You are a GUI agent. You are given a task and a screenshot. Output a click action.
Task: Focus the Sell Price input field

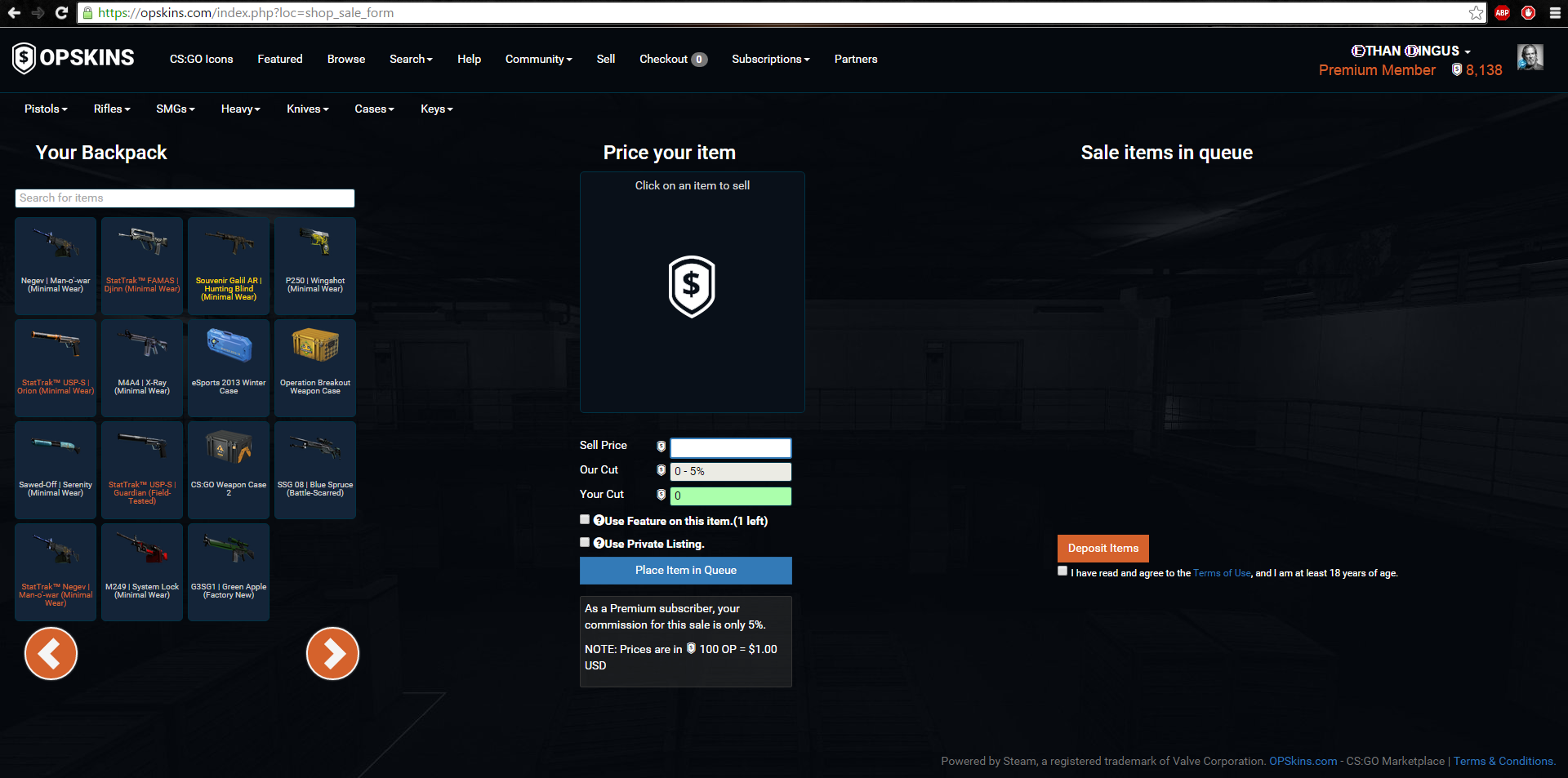[731, 447]
